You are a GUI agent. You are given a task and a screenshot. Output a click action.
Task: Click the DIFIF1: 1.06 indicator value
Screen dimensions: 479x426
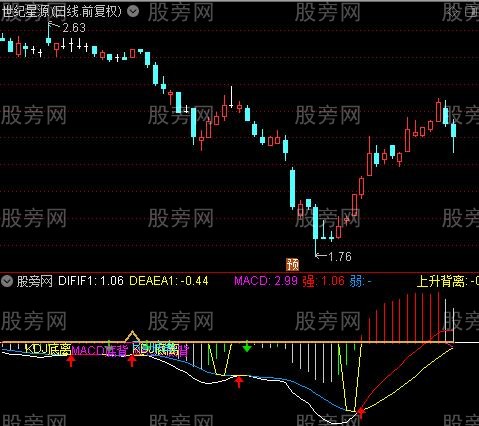click(x=91, y=281)
